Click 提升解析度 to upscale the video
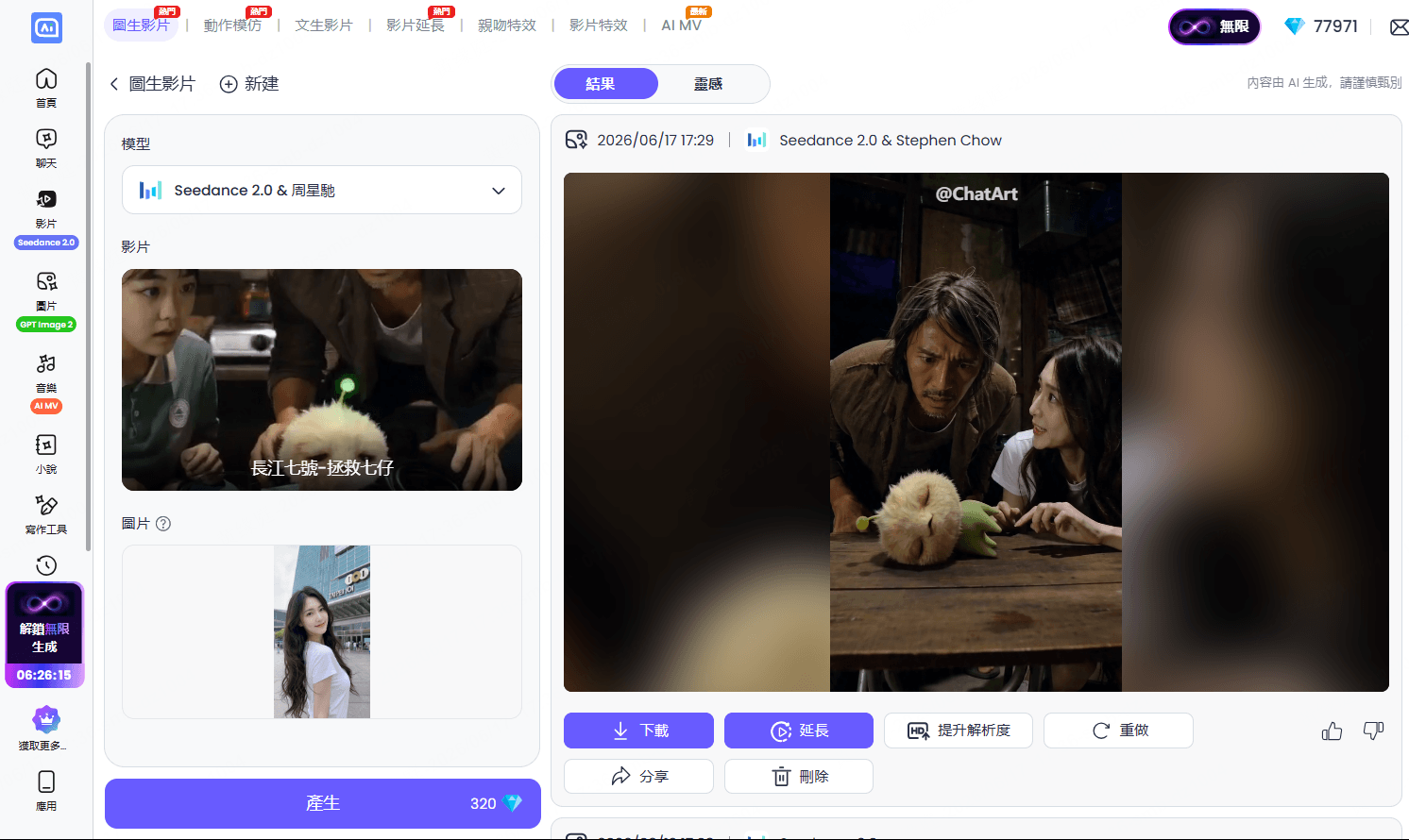1409x840 pixels. [x=959, y=731]
